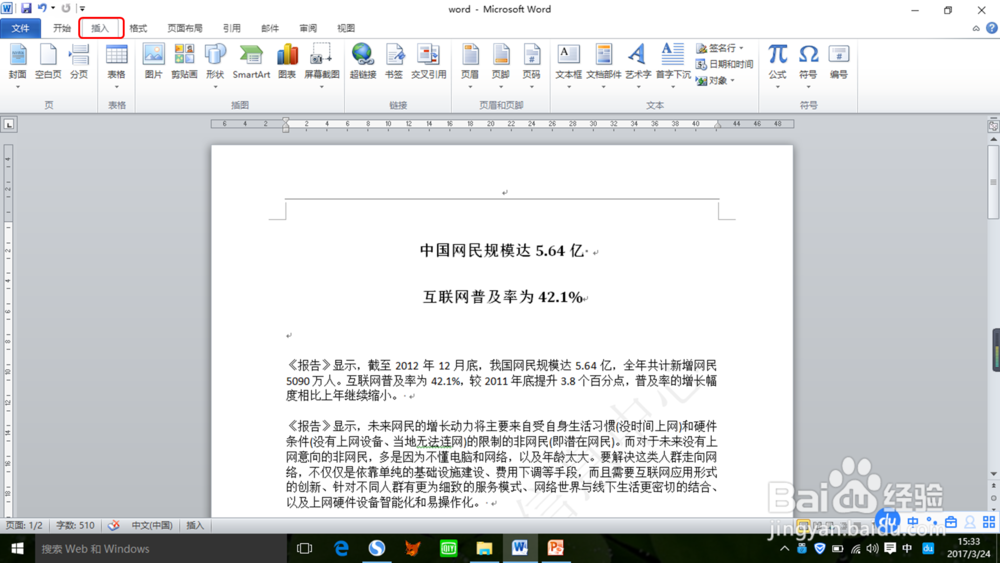Switch to the Home (开始) tab
Viewport: 1000px width, 563px height.
pyautogui.click(x=62, y=28)
